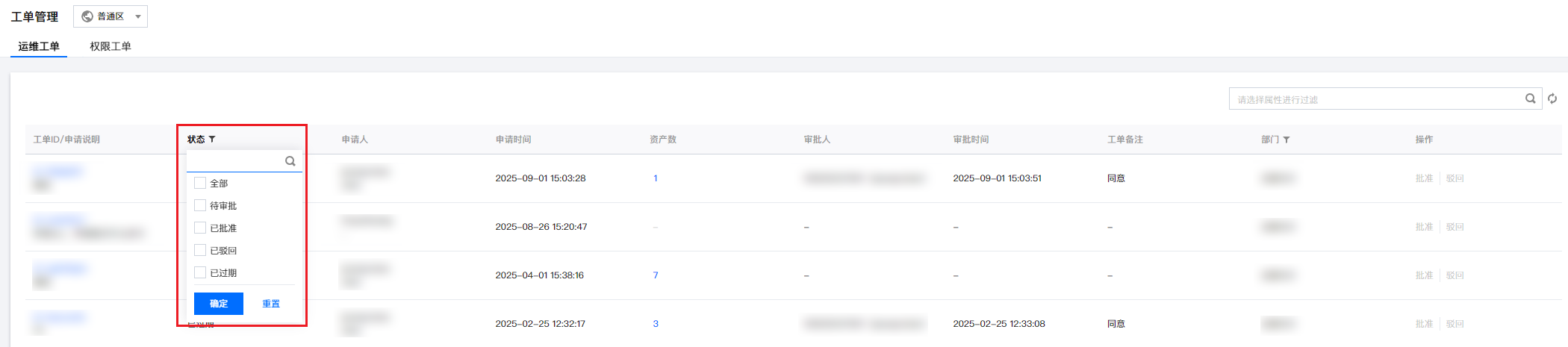Click asset count 3 in last row
This screenshot has height=347, width=1568.
pos(656,324)
